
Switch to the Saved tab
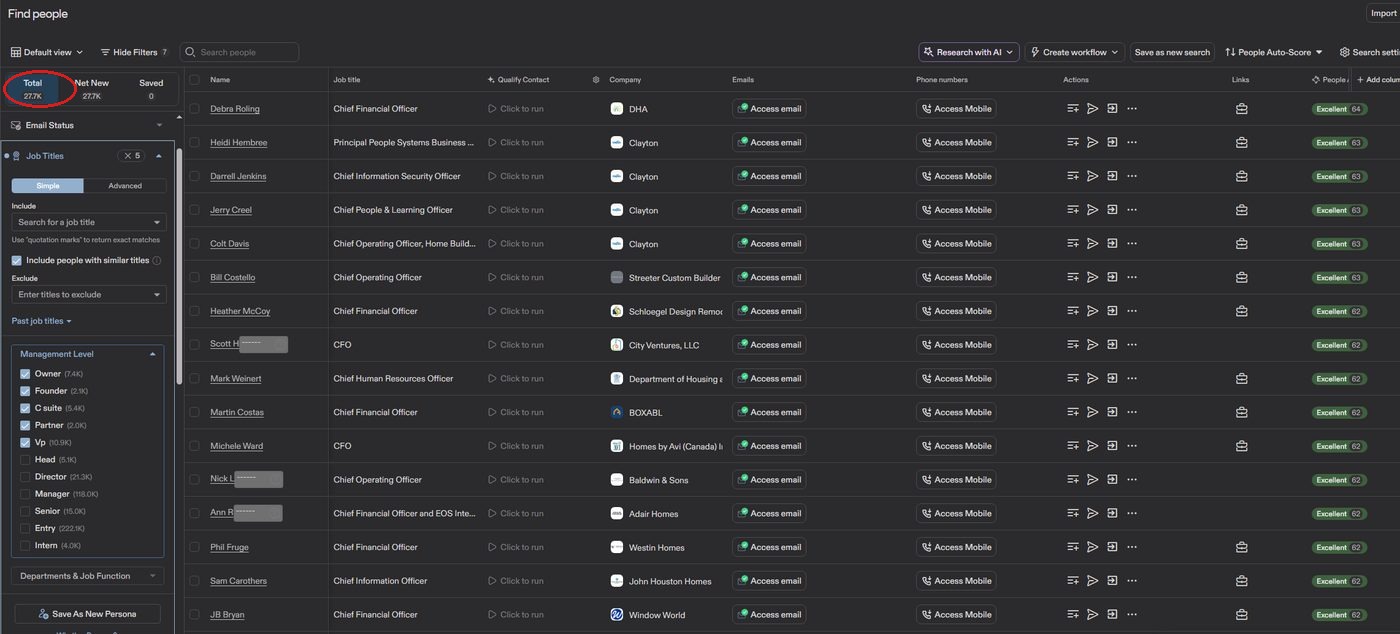[151, 89]
